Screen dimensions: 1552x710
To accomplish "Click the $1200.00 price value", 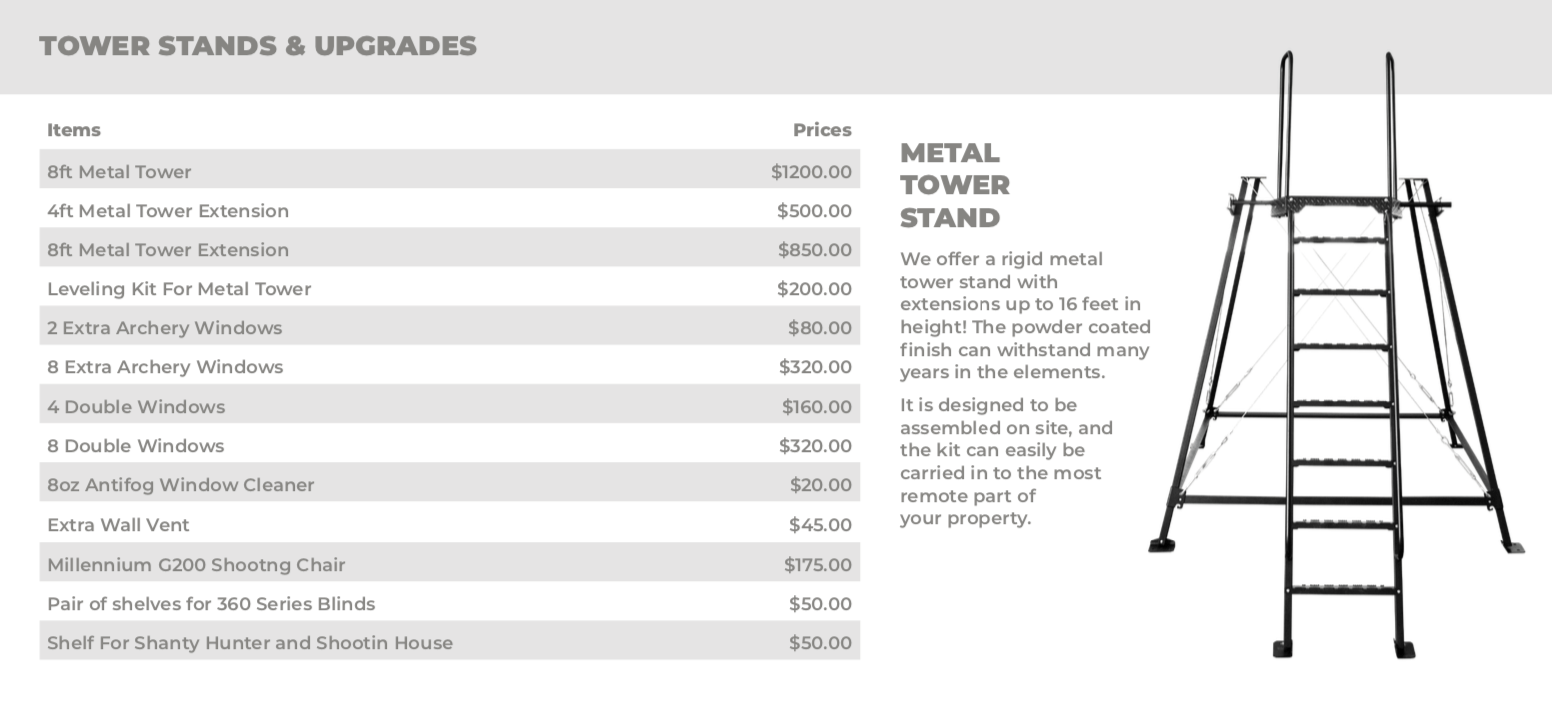I will coord(811,172).
